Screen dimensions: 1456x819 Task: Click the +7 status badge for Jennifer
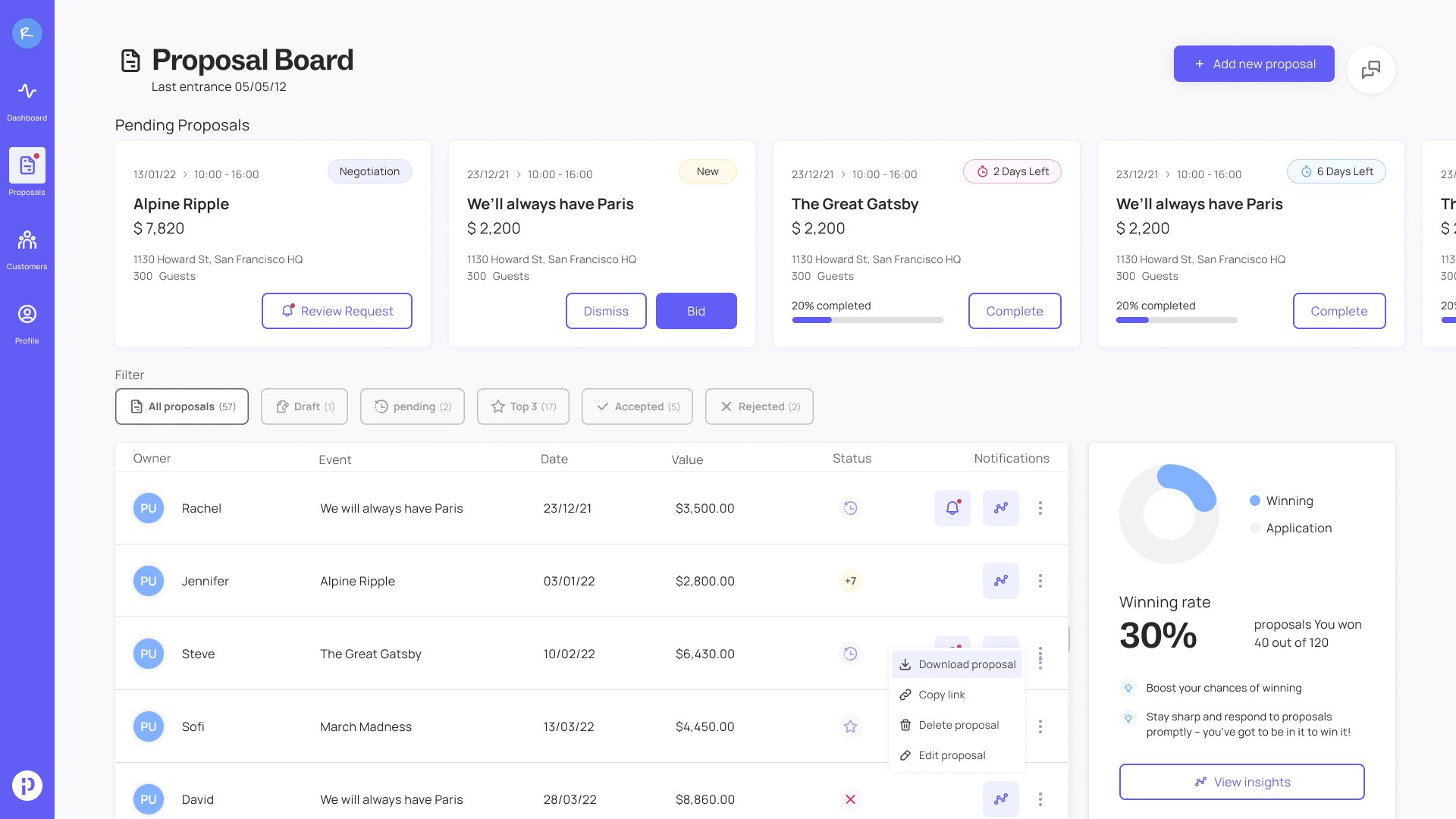pyautogui.click(x=850, y=581)
